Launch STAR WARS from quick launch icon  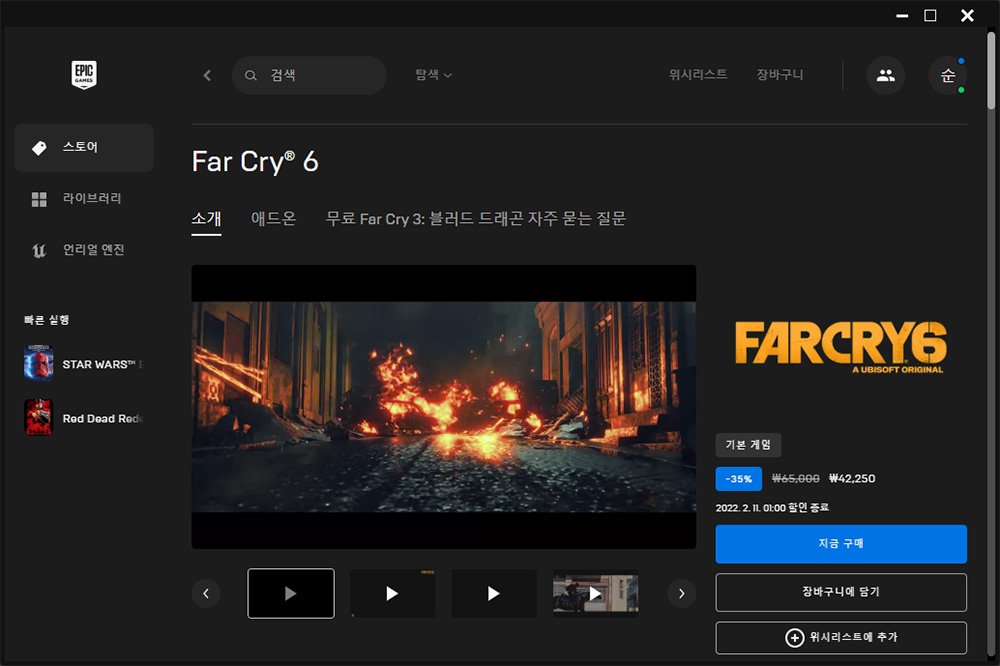point(38,364)
